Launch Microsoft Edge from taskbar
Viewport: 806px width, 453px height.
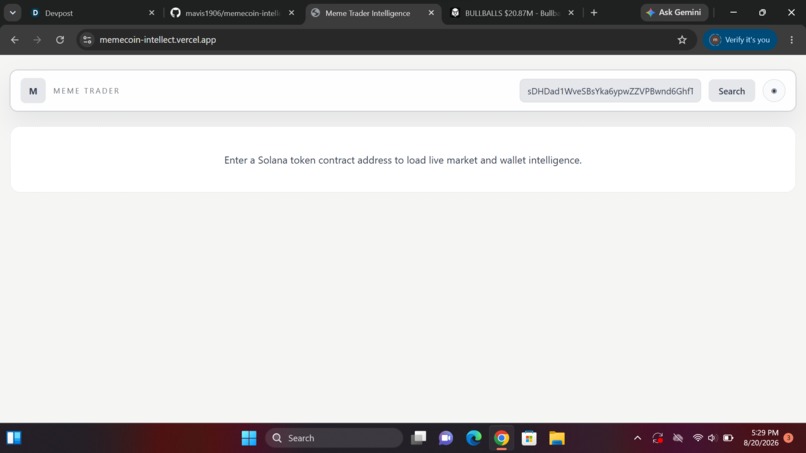click(x=473, y=438)
